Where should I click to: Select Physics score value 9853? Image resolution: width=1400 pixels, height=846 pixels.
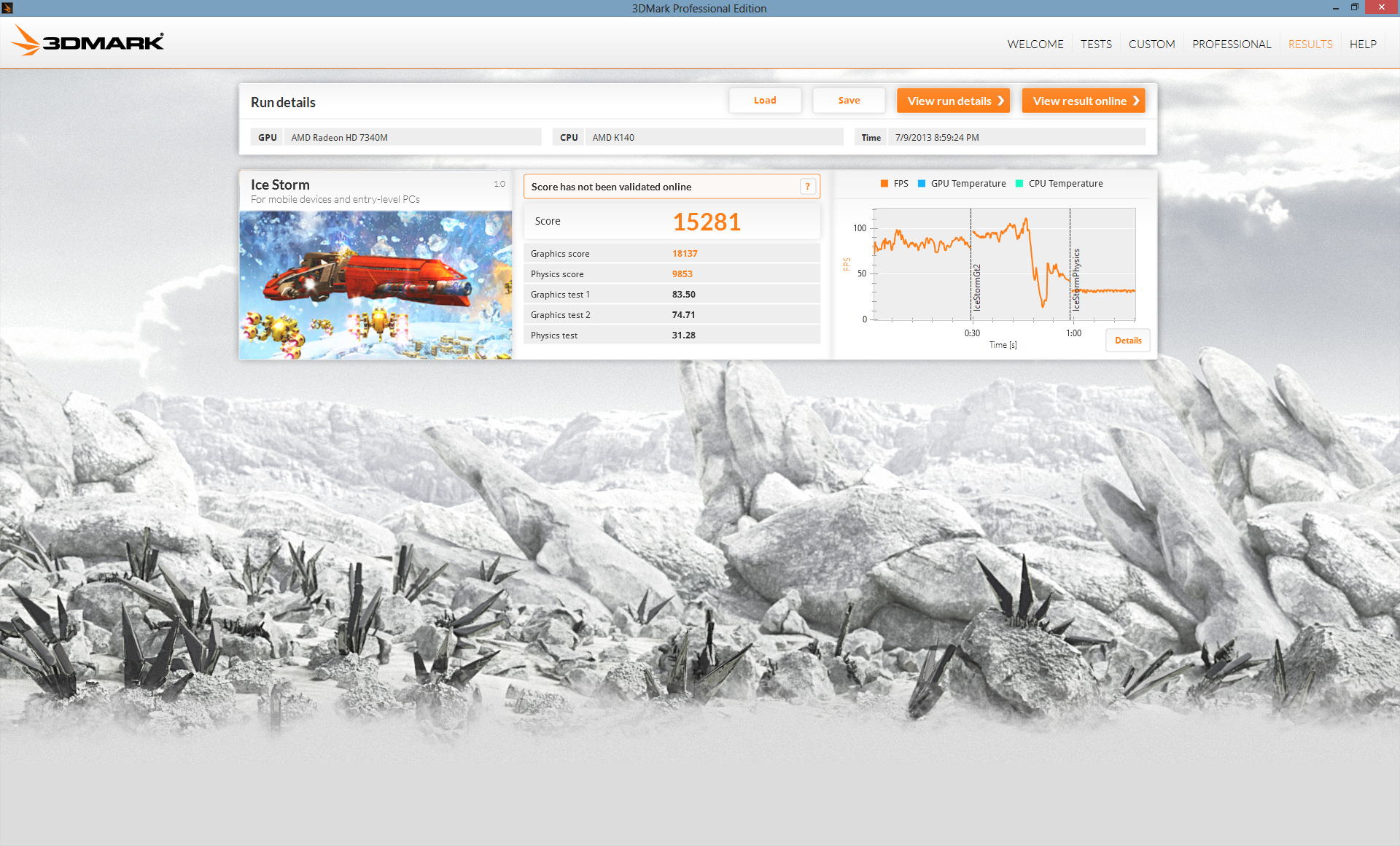[x=682, y=274]
